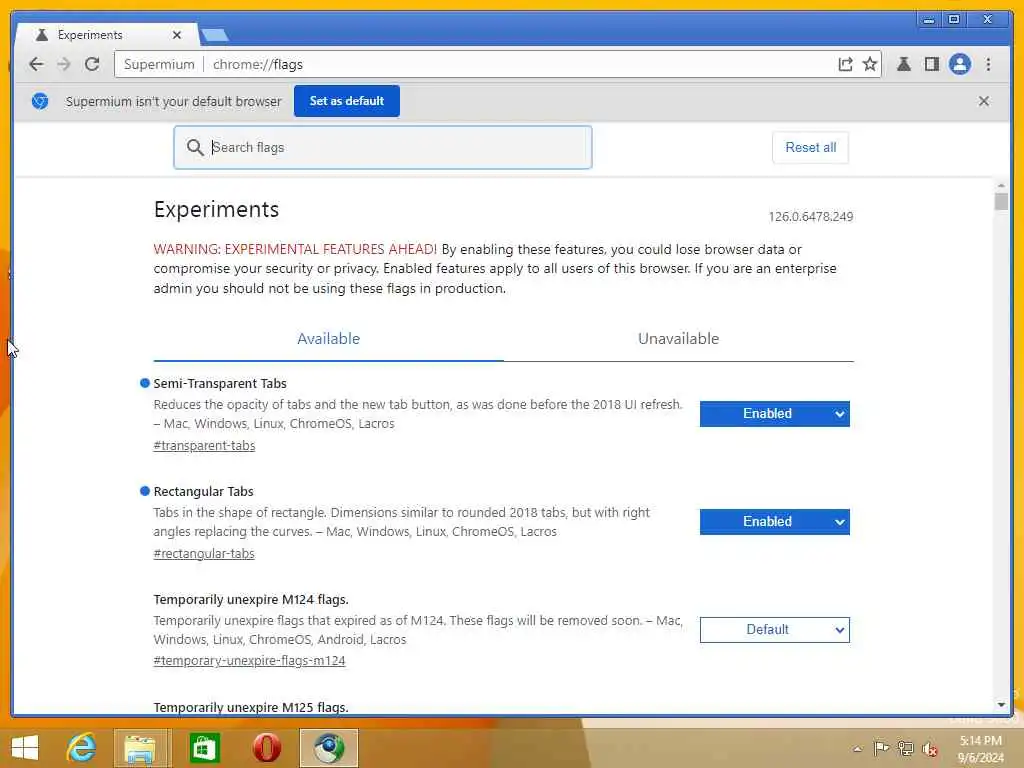Open the #temporary-unexpire-flags-m124 link

pos(249,661)
